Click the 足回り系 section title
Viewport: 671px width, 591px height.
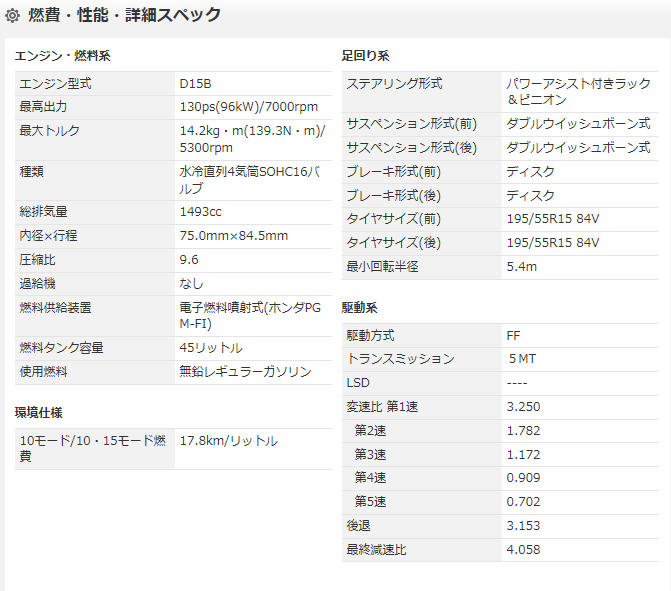365,56
